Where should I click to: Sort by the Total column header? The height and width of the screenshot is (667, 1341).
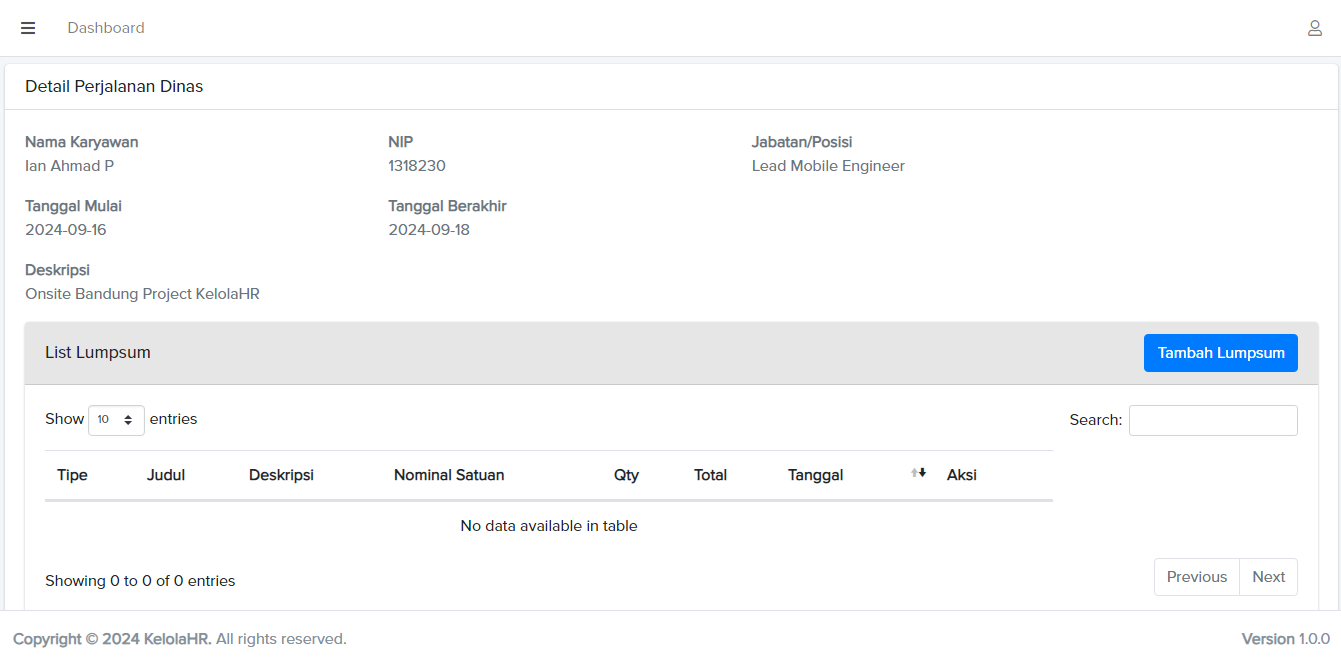[710, 475]
